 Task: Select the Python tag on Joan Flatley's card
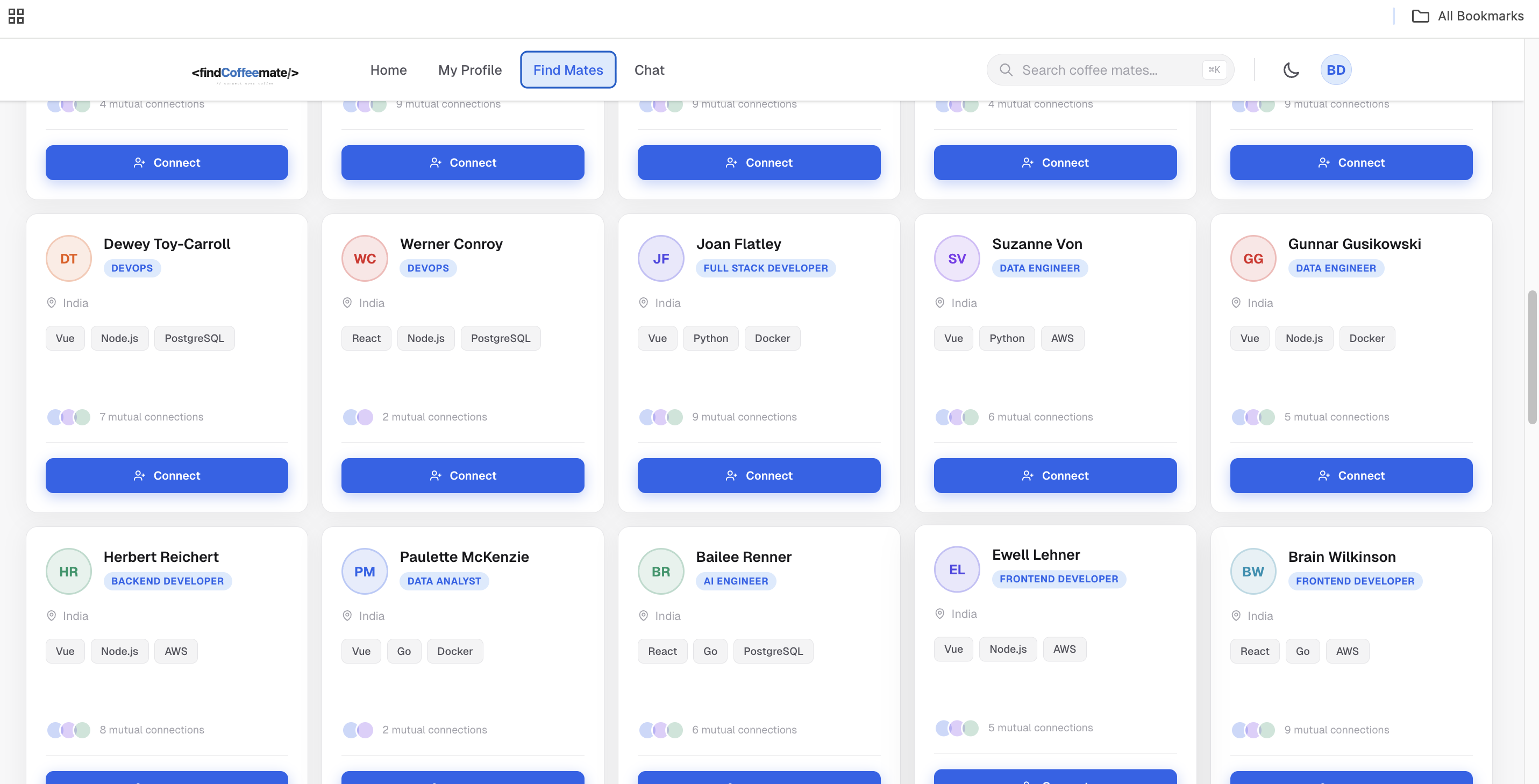[710, 338]
